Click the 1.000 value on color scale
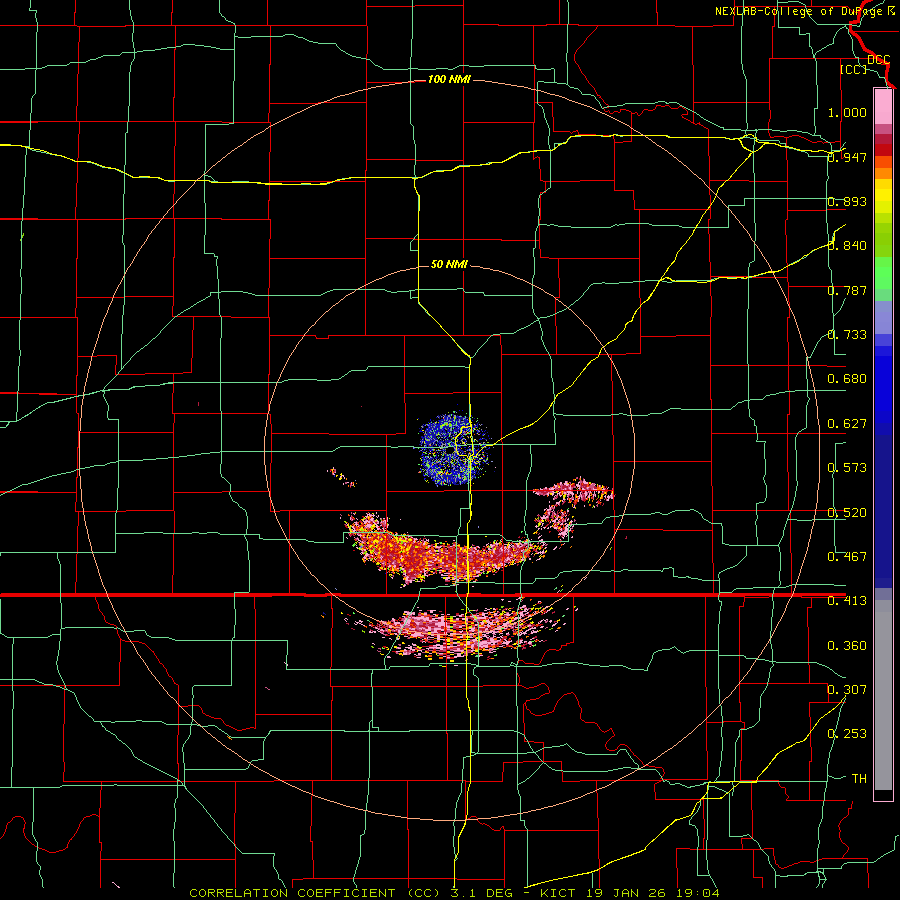 [847, 112]
